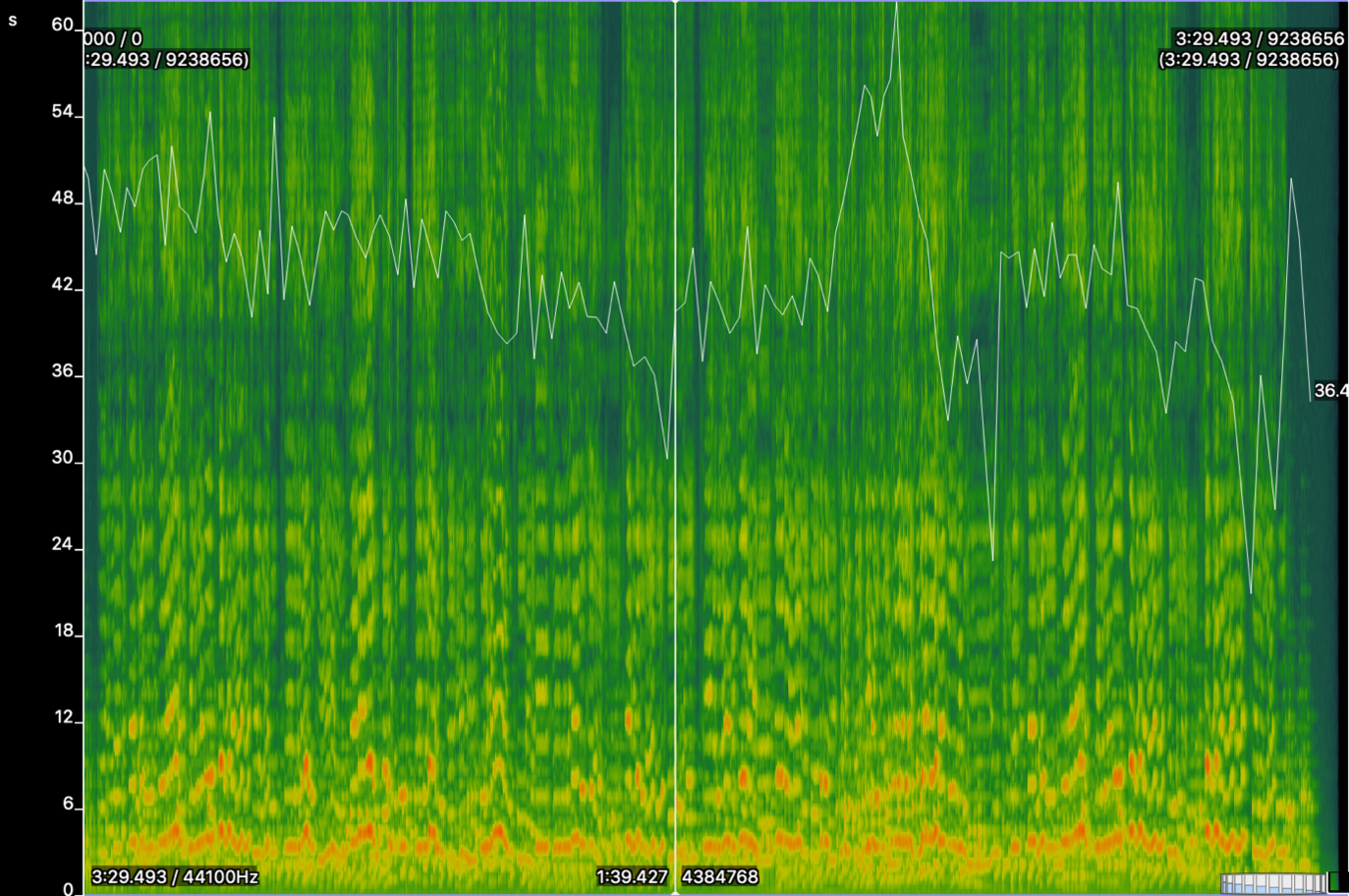Click the 's' unit label above the scale
Screen dimensions: 1349x896
(13, 20)
